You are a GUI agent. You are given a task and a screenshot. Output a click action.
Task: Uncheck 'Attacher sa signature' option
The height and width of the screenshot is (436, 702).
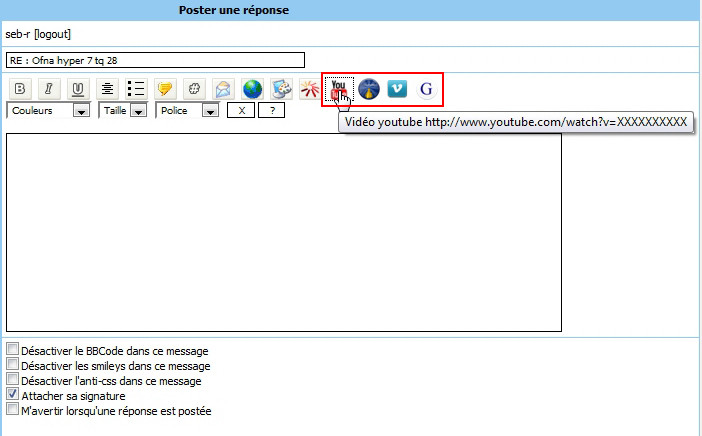click(x=12, y=395)
